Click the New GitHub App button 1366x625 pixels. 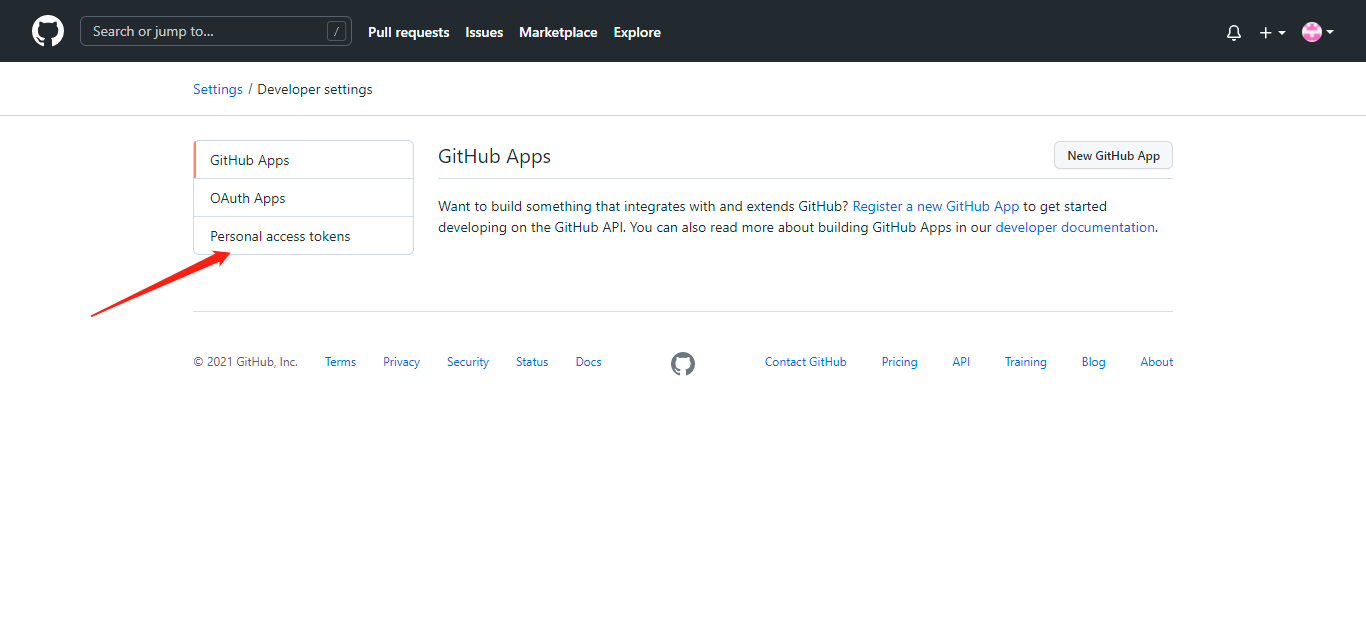tap(1113, 155)
